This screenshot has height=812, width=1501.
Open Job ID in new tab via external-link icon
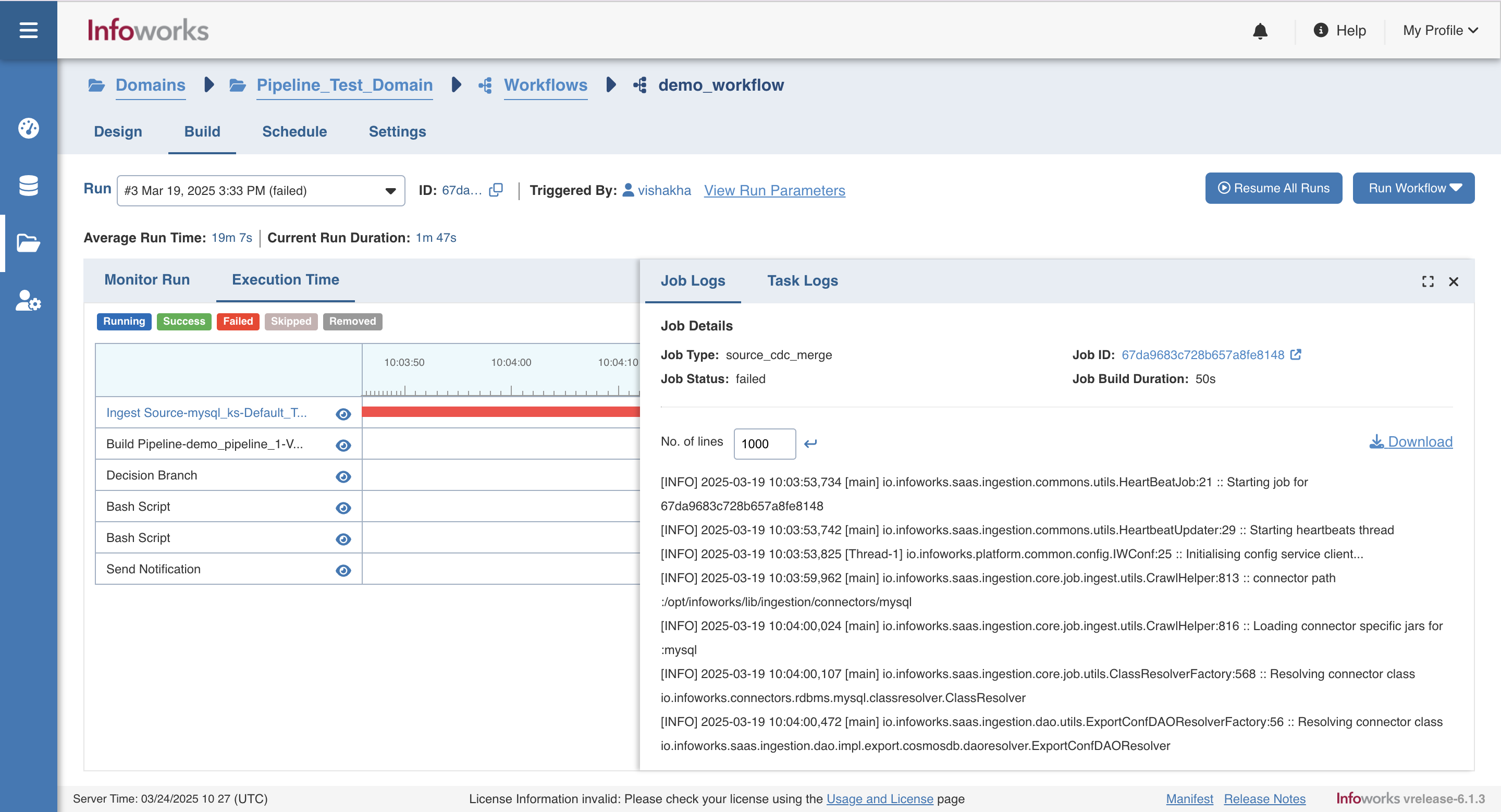1296,354
